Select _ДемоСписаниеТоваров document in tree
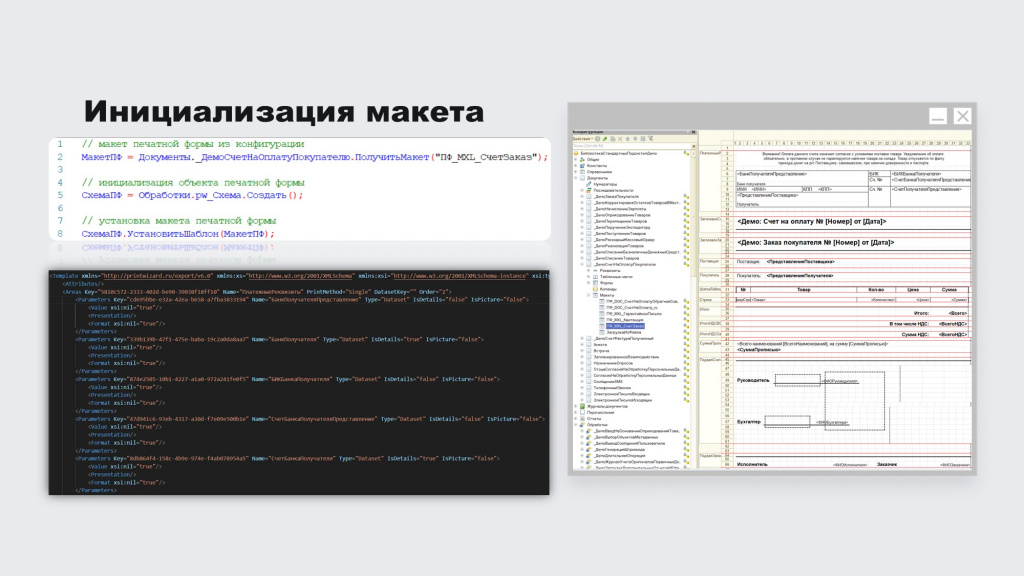Image resolution: width=1024 pixels, height=576 pixels. (x=616, y=258)
